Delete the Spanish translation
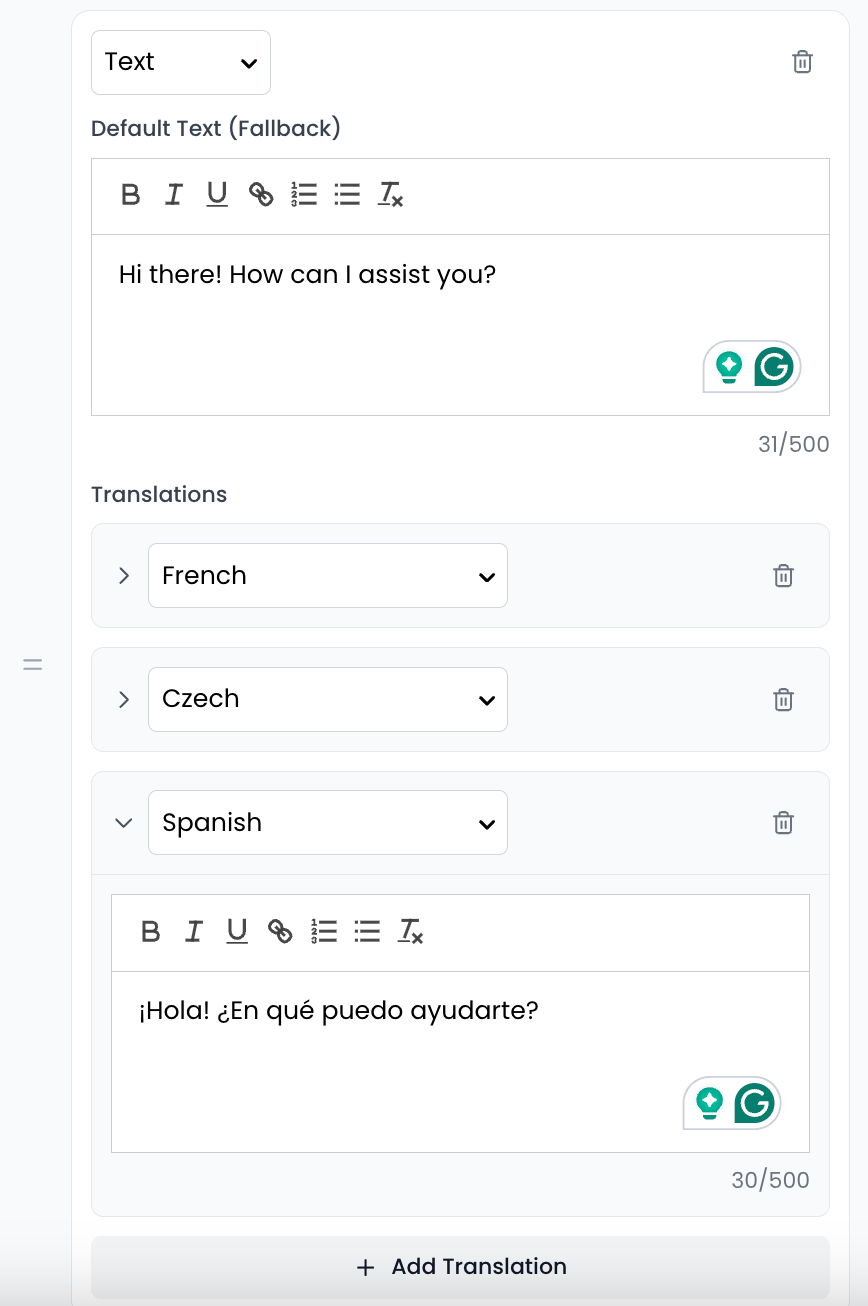This screenshot has width=868, height=1306. point(783,823)
